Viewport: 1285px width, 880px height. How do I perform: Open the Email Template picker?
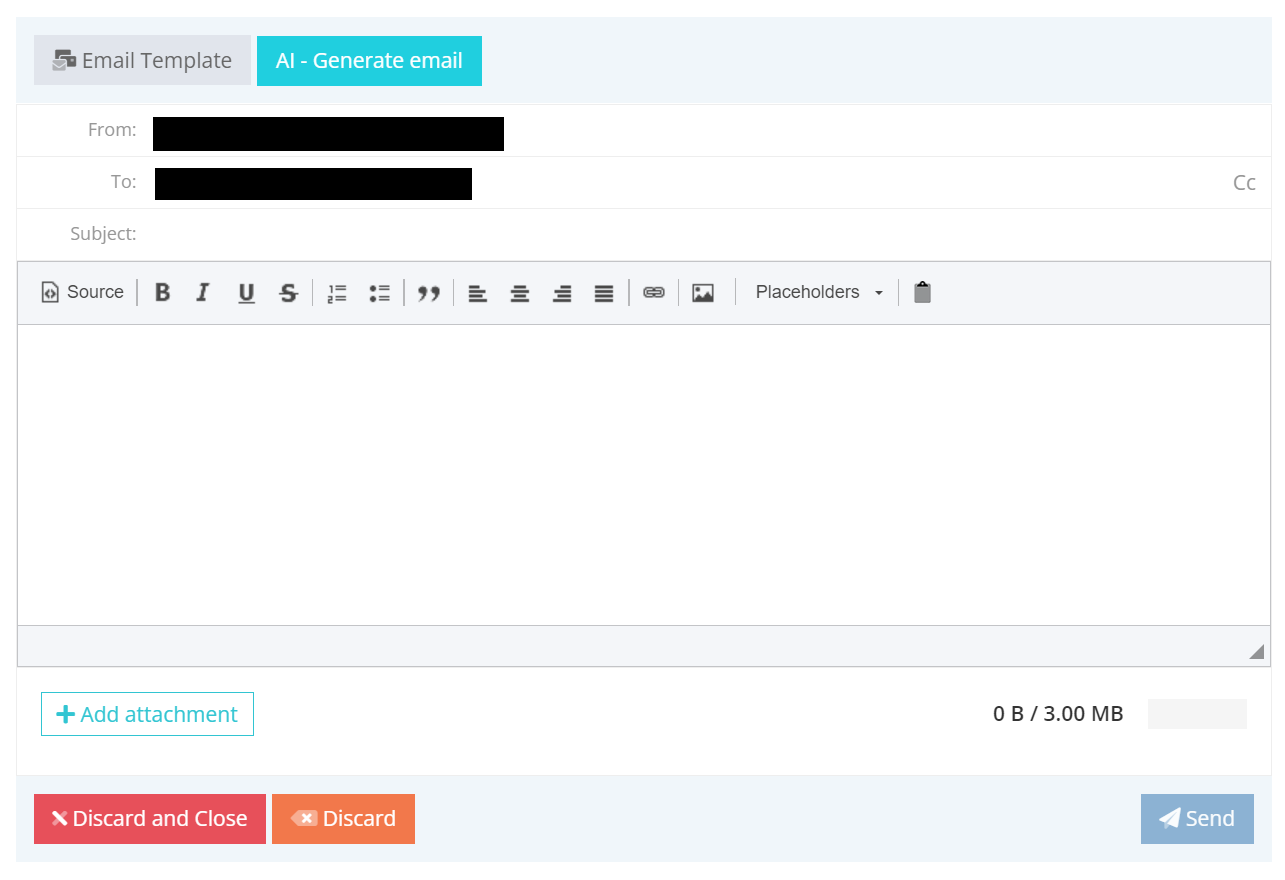pyautogui.click(x=142, y=61)
